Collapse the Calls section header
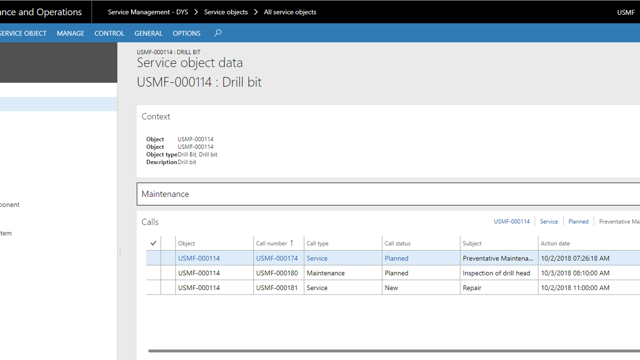 (150, 222)
